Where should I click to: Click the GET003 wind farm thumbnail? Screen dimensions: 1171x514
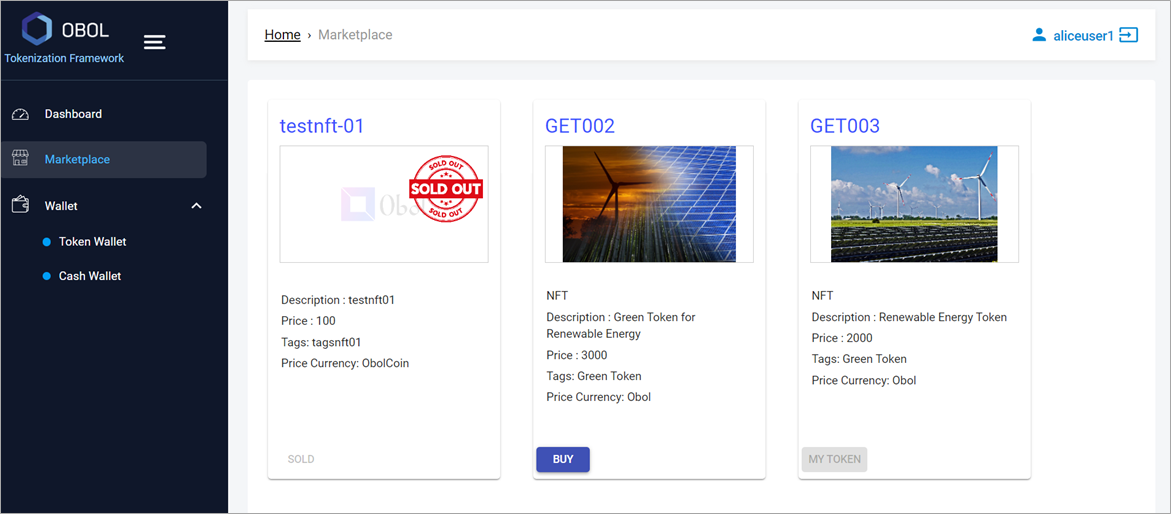point(914,204)
